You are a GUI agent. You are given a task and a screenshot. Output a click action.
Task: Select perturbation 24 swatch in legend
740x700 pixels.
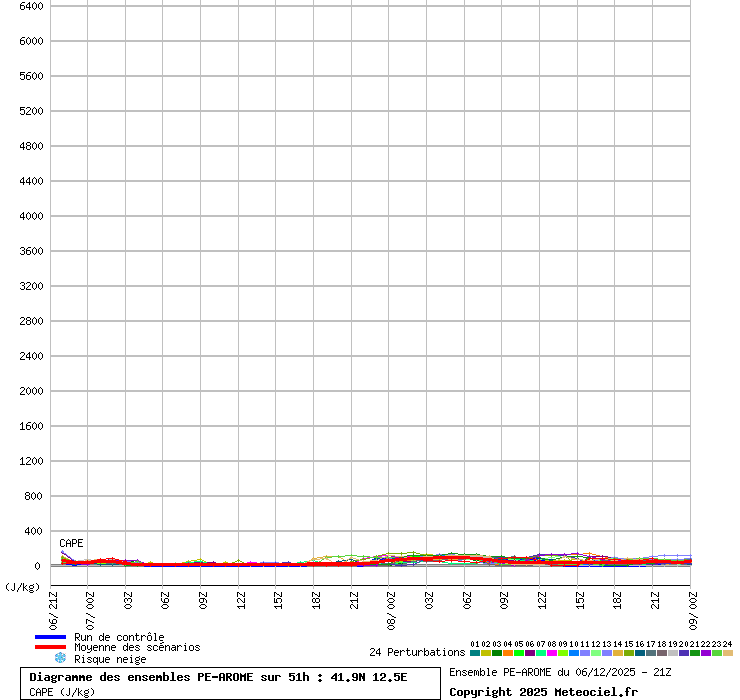pos(728,653)
